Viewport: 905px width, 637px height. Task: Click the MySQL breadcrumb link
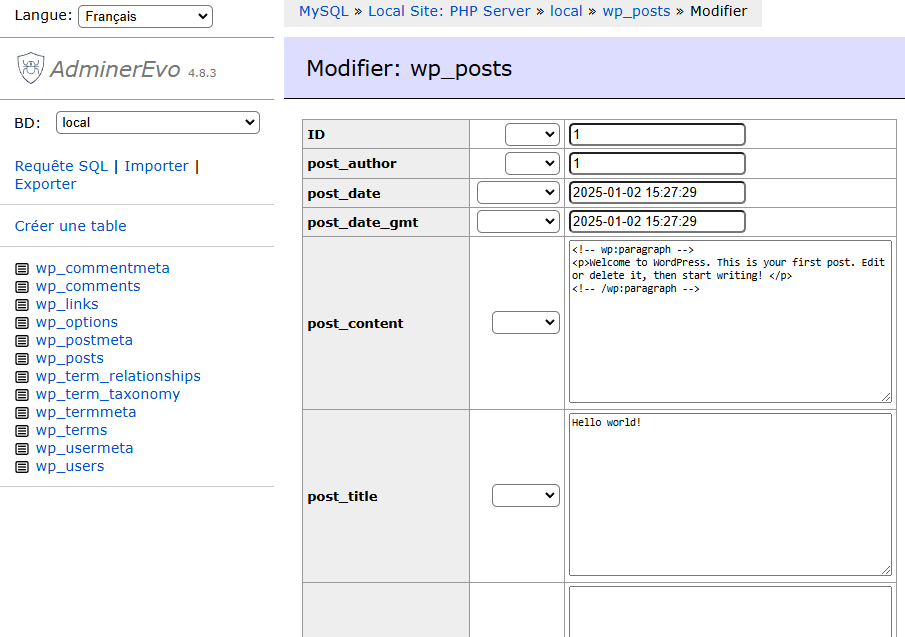(324, 12)
